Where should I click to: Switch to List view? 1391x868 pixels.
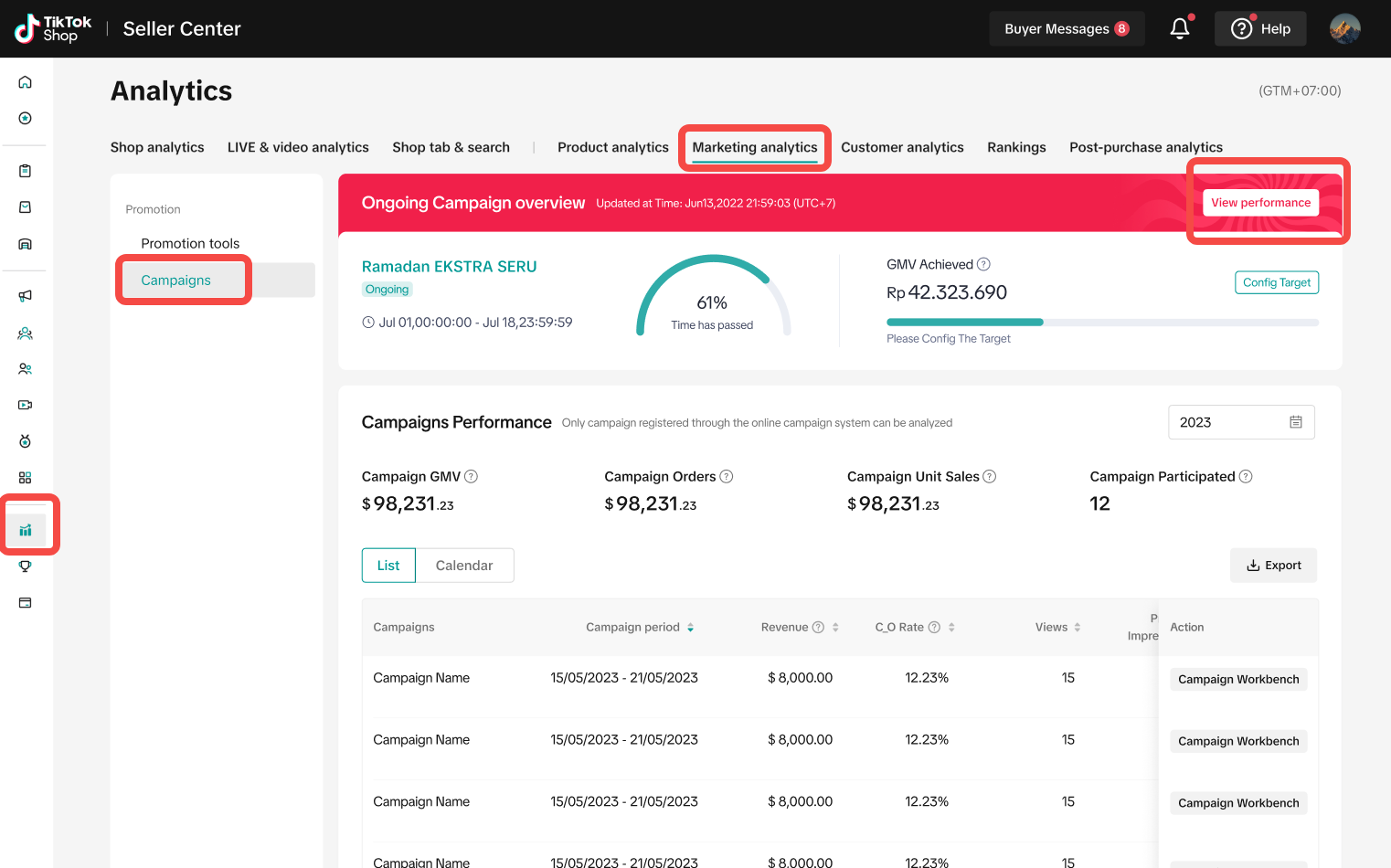click(x=388, y=566)
